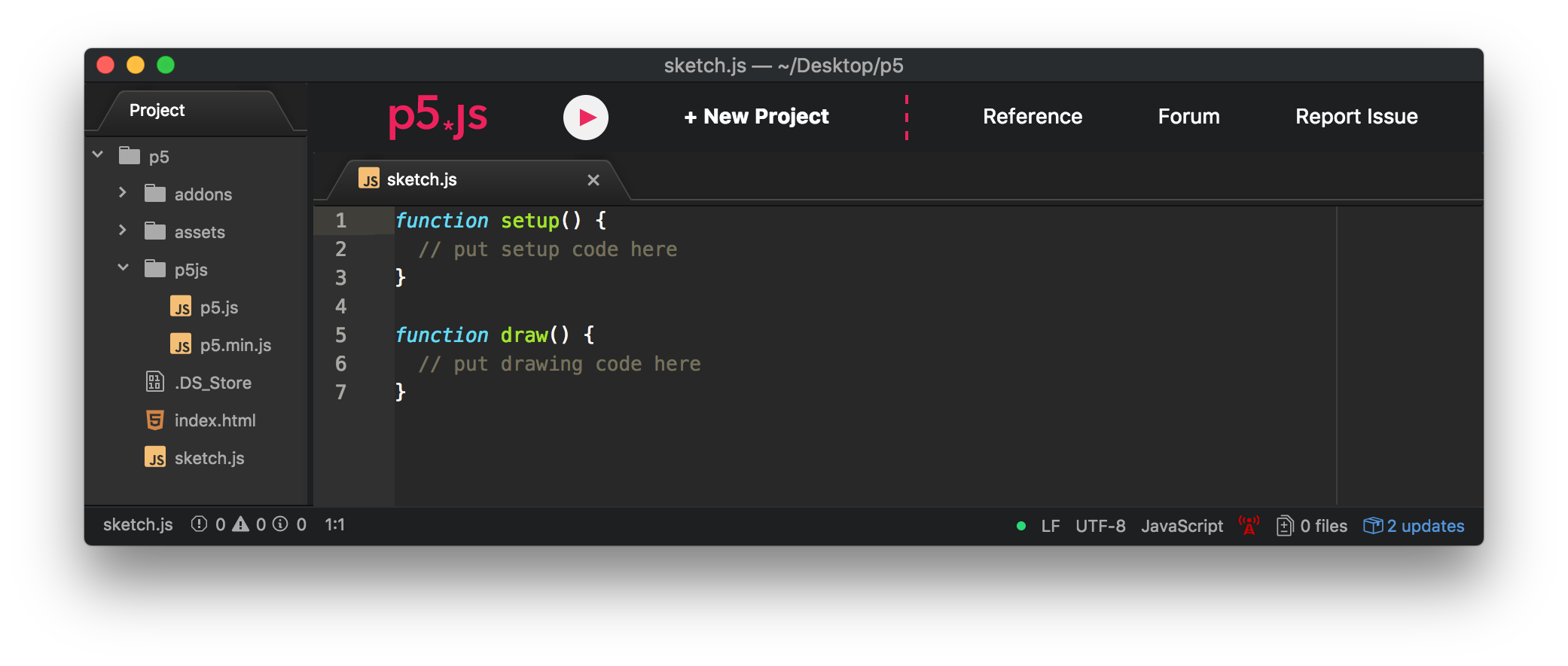Click the p5 root folder icon
1568x666 pixels.
(130, 156)
